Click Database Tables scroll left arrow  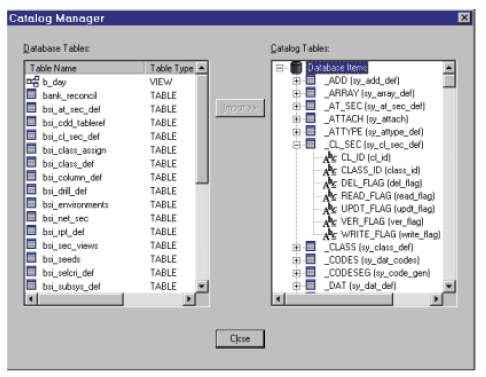[31, 299]
